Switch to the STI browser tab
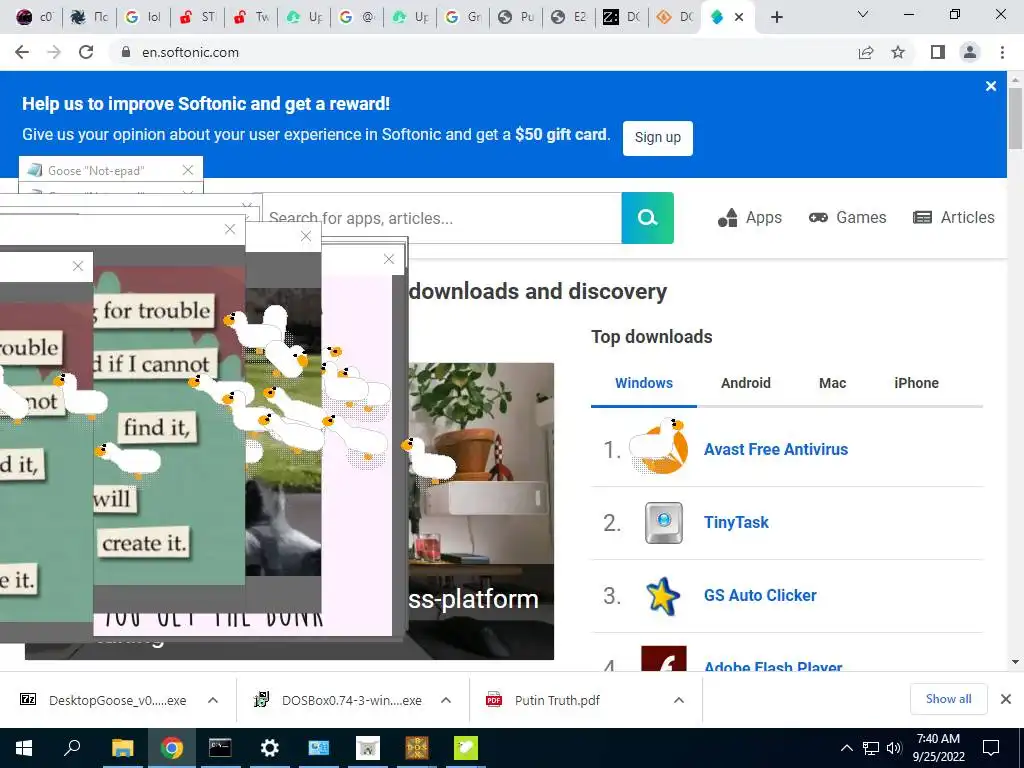Viewport: 1024px width, 768px height. pos(197,17)
